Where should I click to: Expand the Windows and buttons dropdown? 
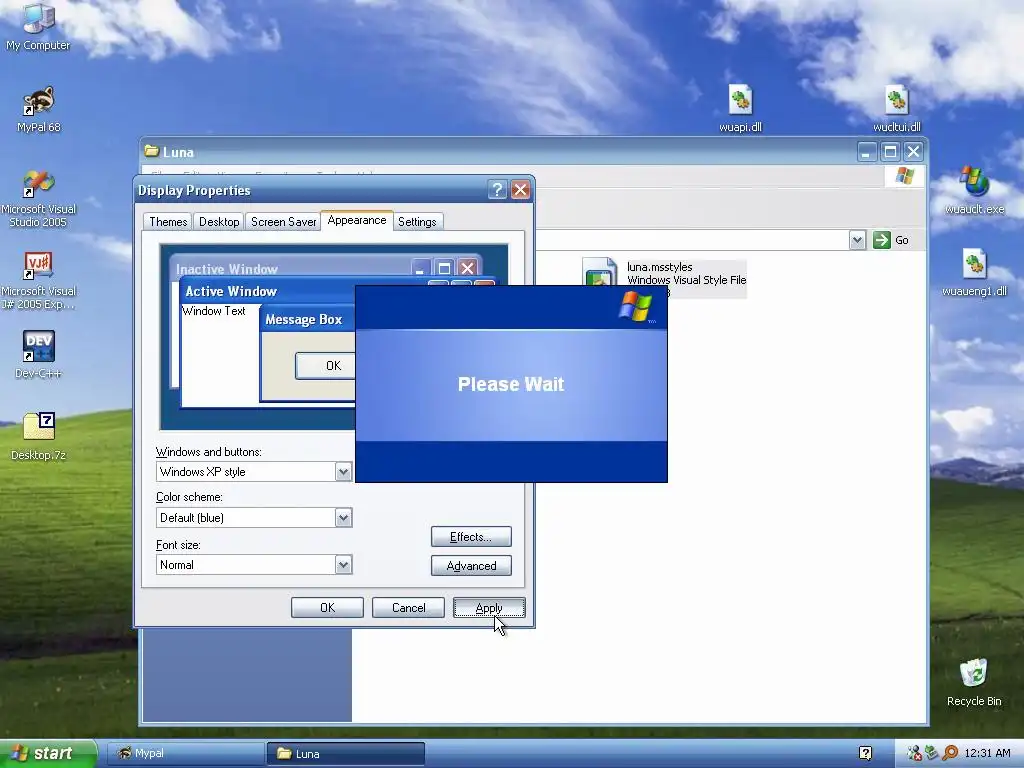coord(343,472)
